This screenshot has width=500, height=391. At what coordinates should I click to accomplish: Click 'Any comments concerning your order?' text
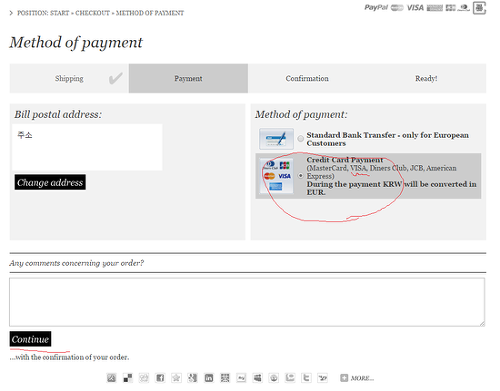pos(77,263)
